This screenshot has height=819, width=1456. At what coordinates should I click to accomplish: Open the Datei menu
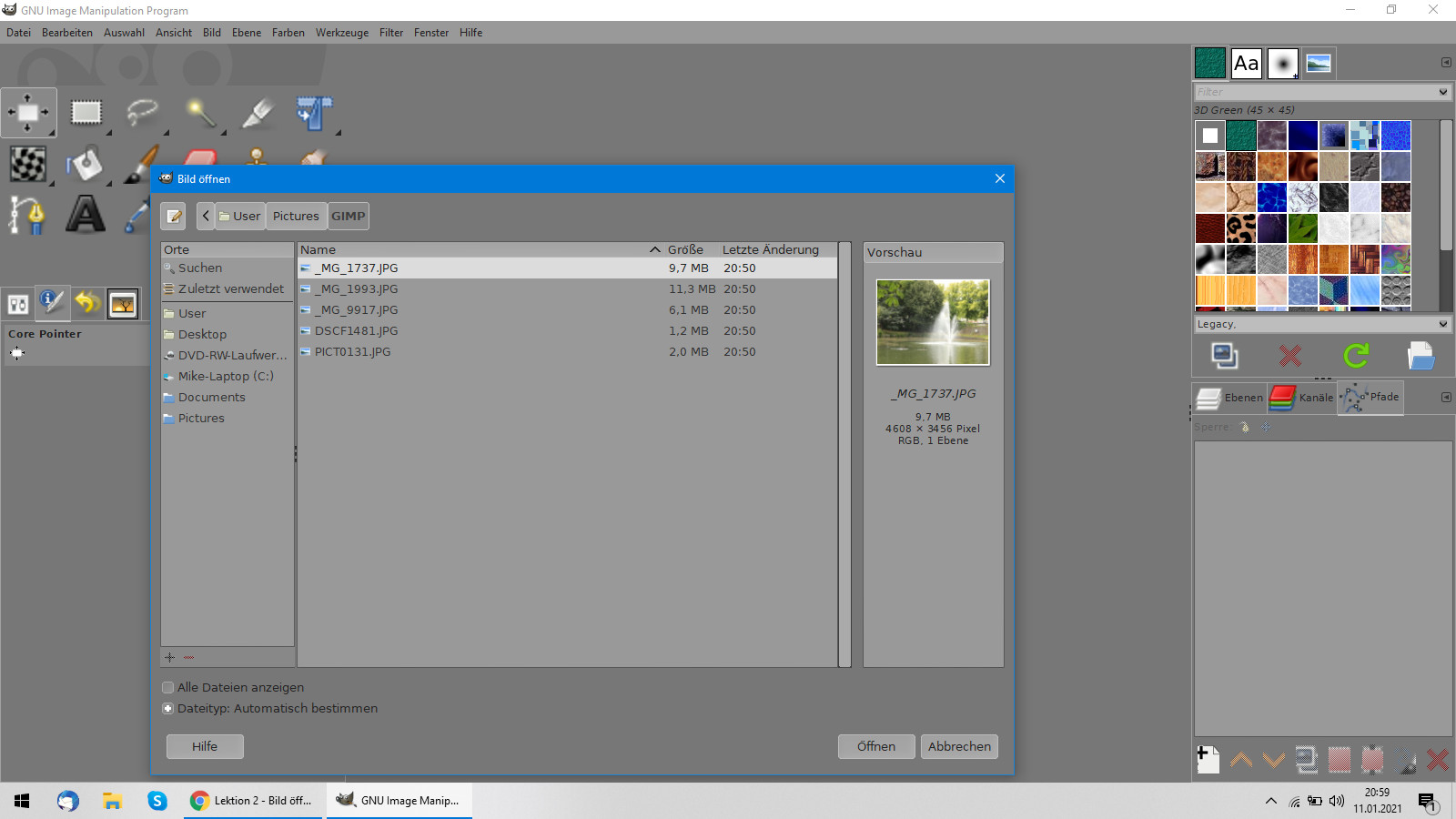click(18, 33)
